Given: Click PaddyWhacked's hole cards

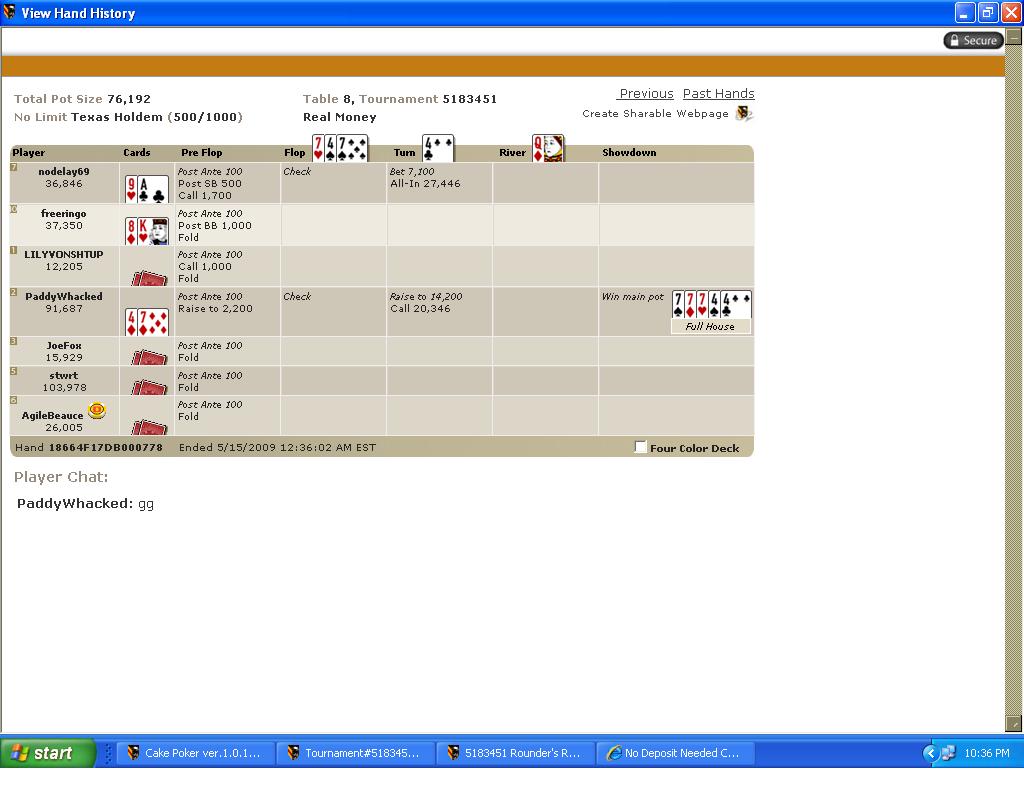Looking at the screenshot, I should 146,321.
